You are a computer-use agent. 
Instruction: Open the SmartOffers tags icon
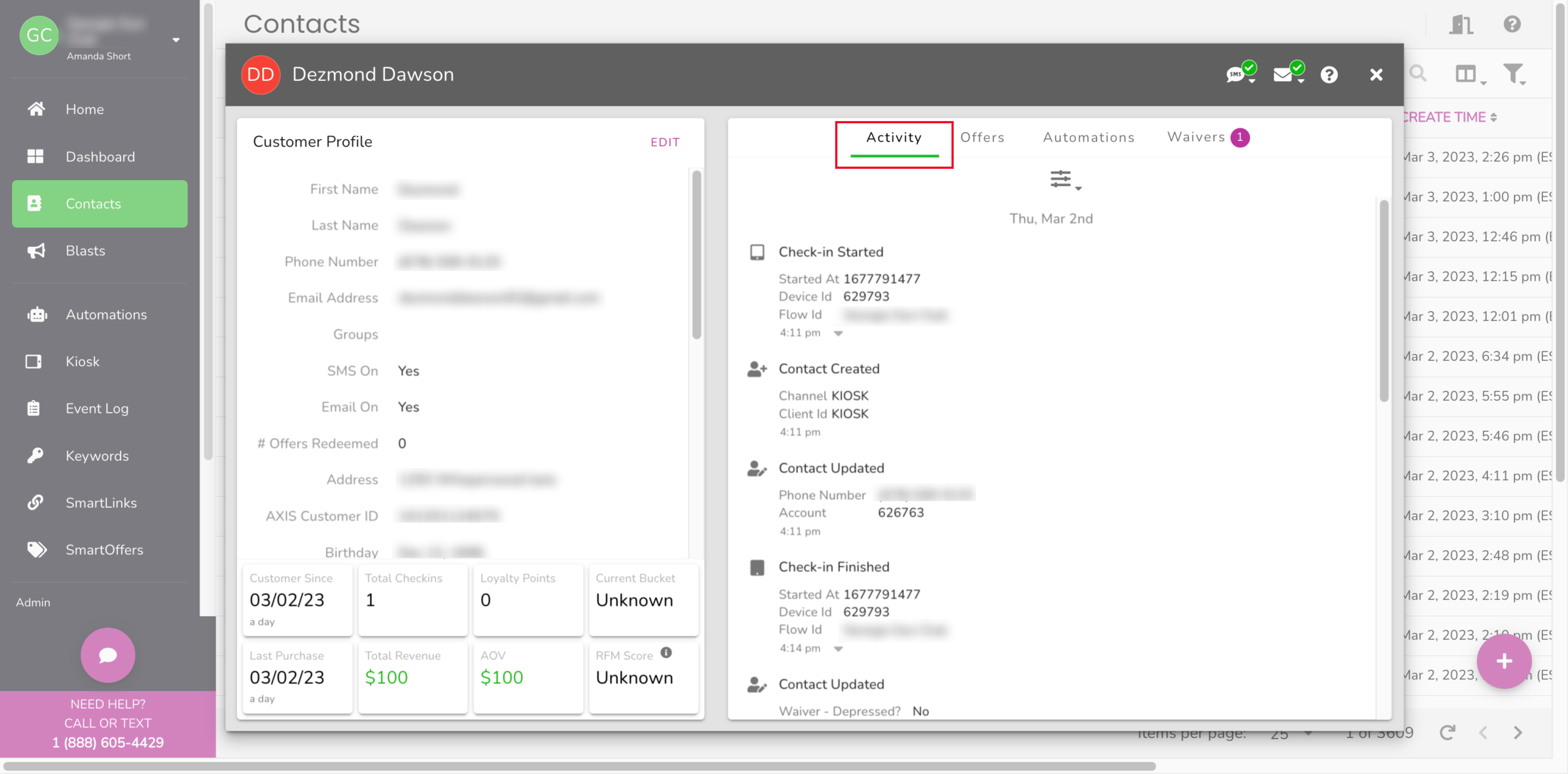click(37, 549)
